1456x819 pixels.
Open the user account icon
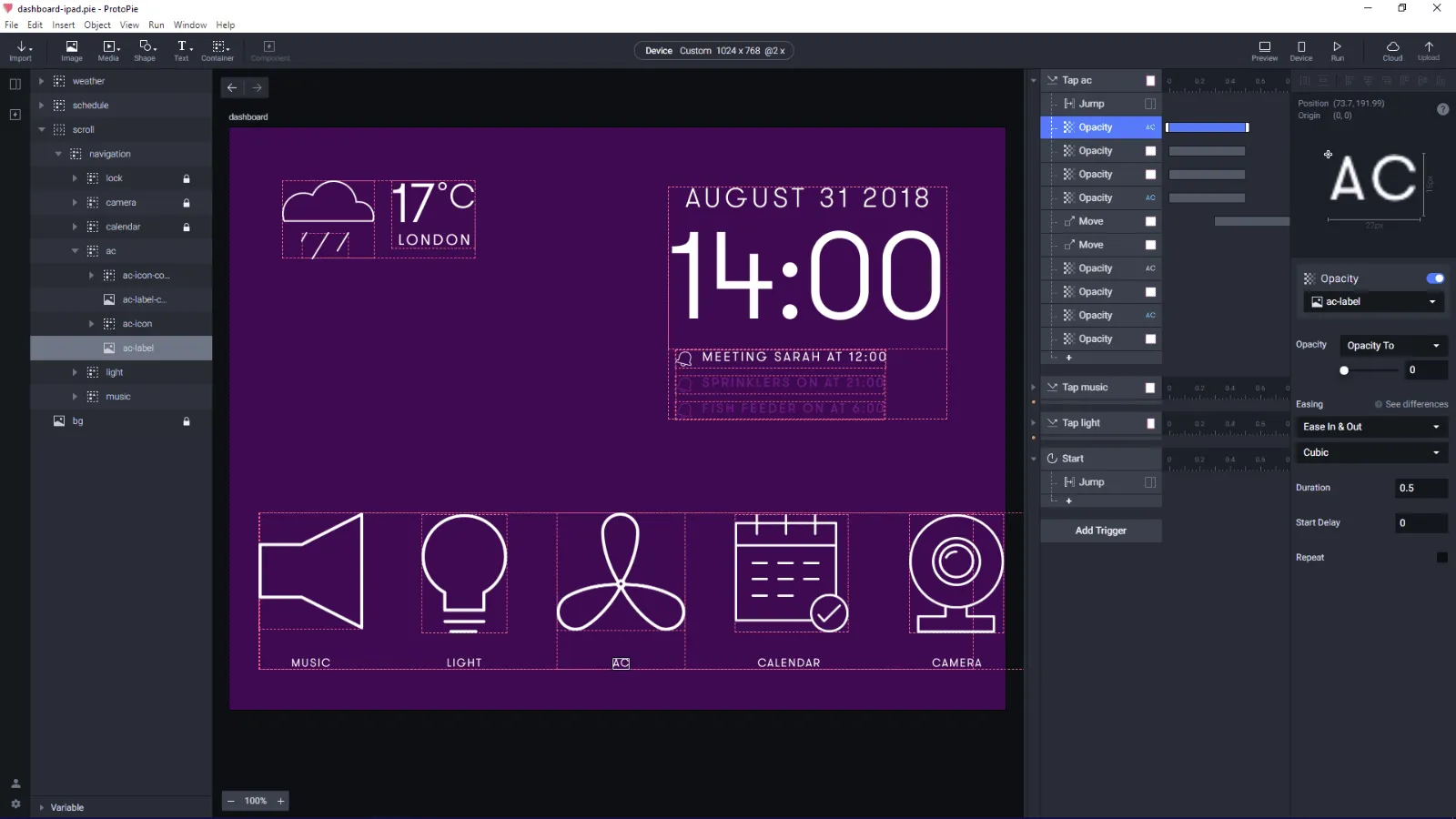pos(15,784)
